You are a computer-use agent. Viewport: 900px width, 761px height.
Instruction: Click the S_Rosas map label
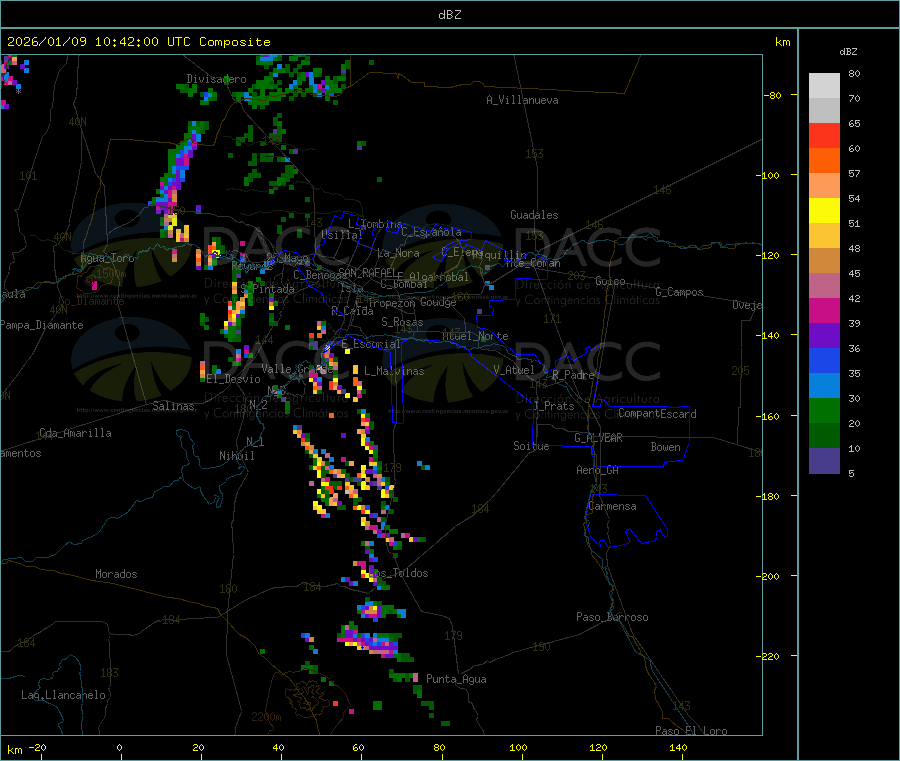[402, 322]
